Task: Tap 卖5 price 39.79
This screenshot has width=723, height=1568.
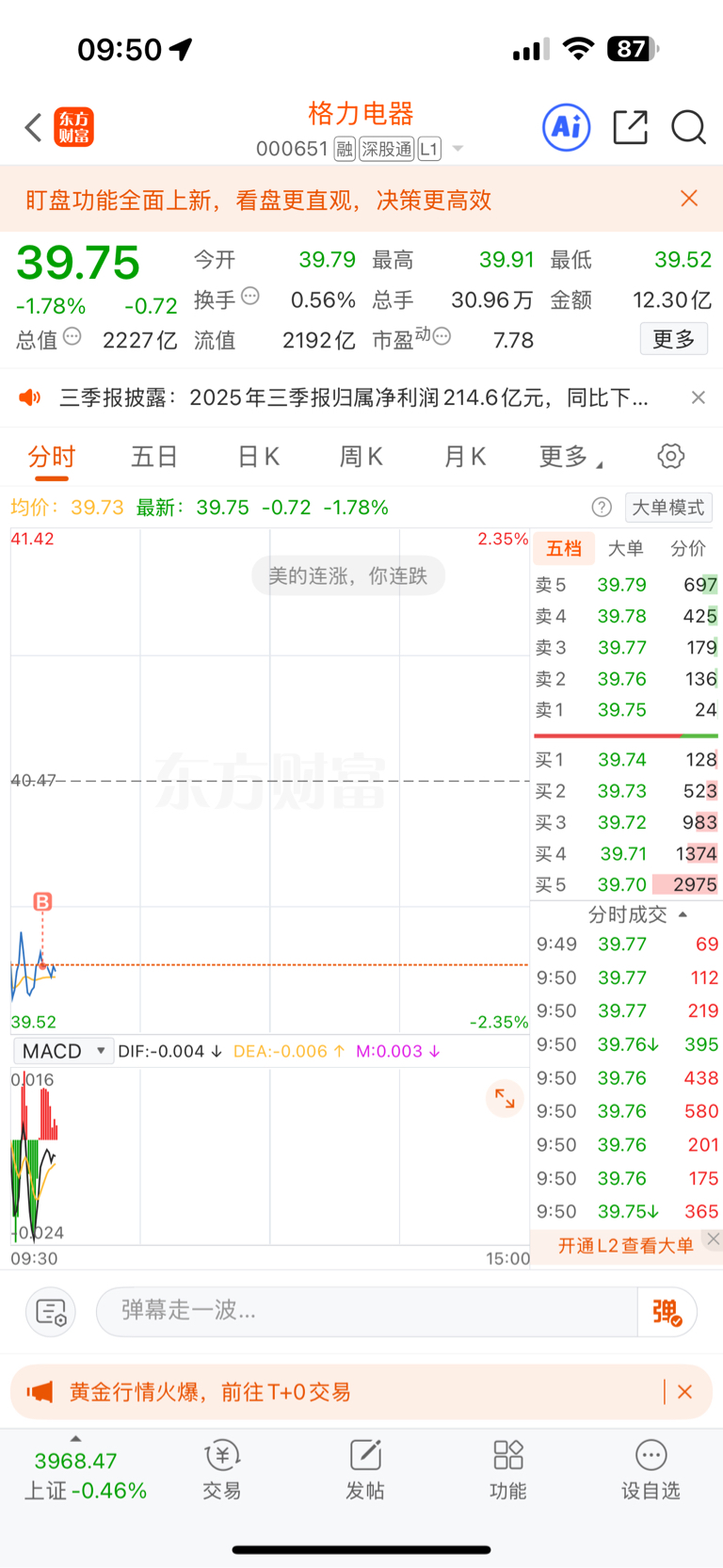Action: pos(622,585)
